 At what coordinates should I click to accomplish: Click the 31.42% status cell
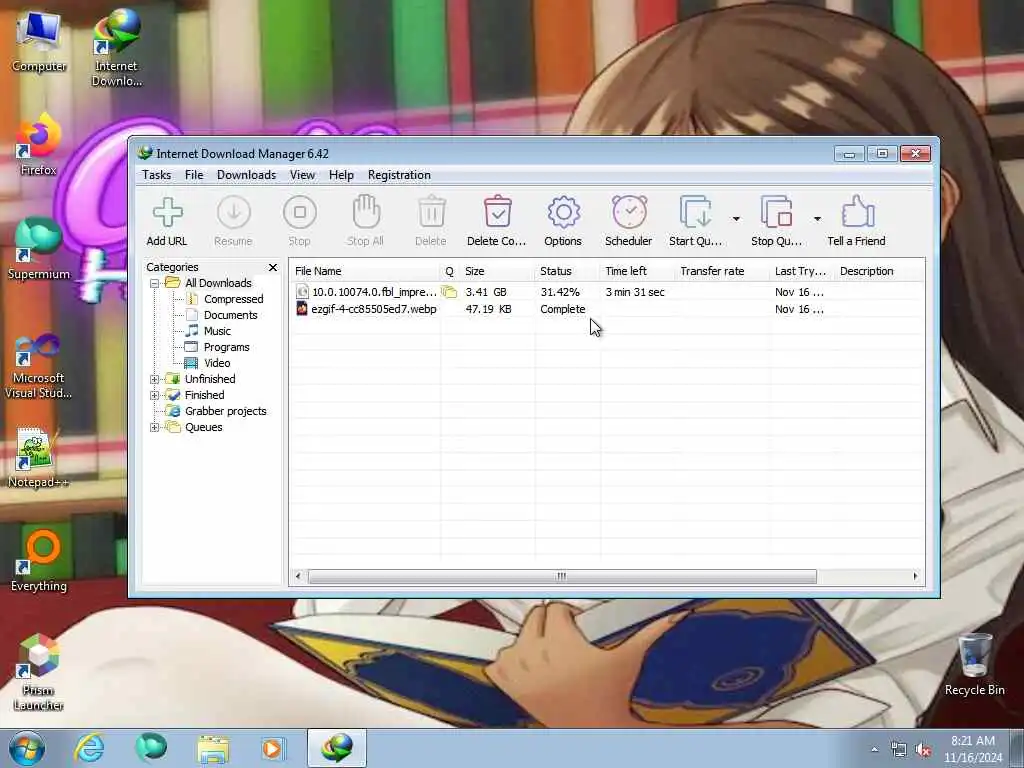click(560, 292)
